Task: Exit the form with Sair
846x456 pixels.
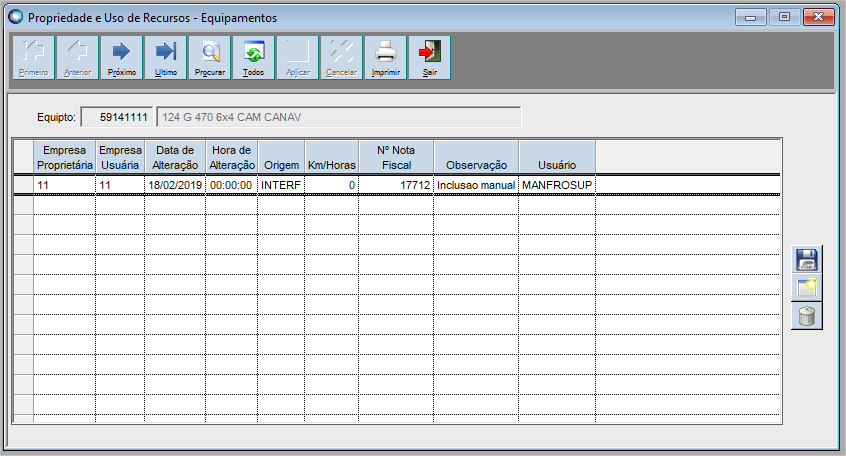Action: (x=429, y=58)
